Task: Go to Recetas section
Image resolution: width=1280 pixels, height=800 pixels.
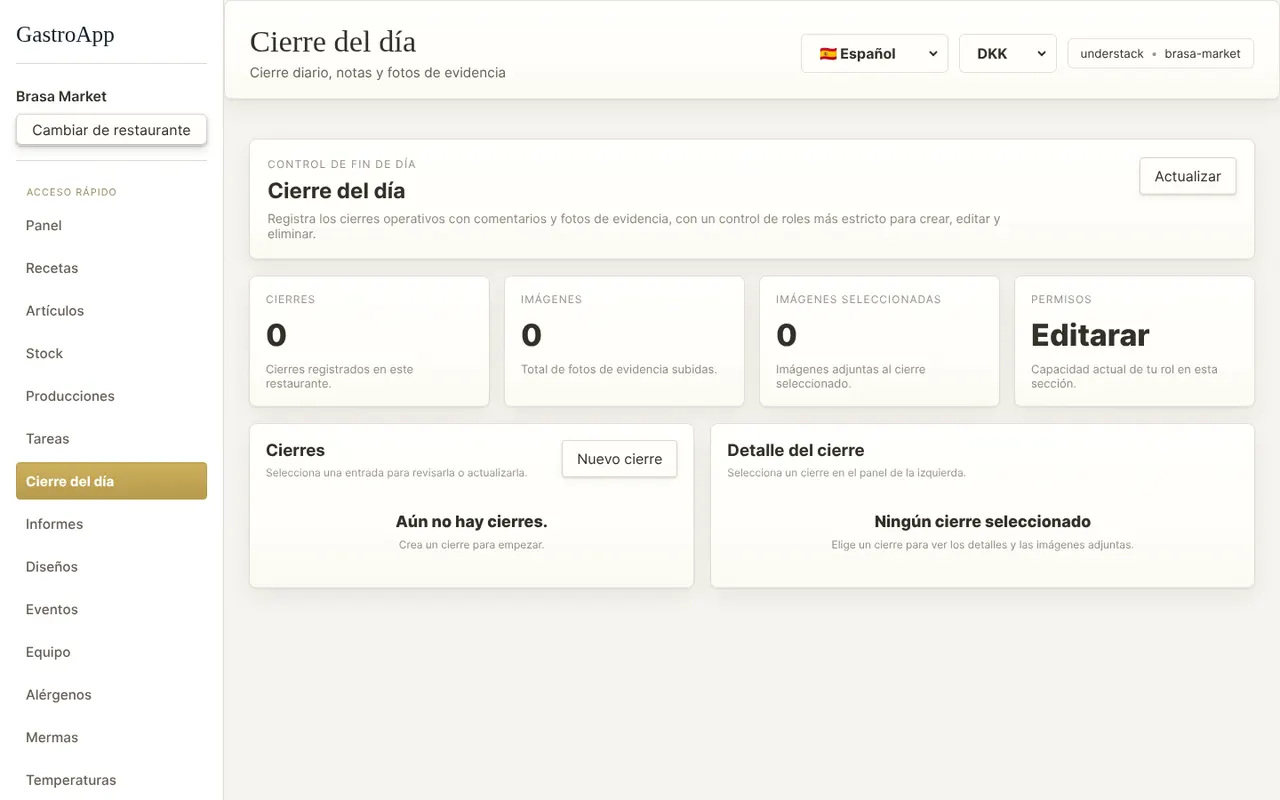Action: pos(111,268)
